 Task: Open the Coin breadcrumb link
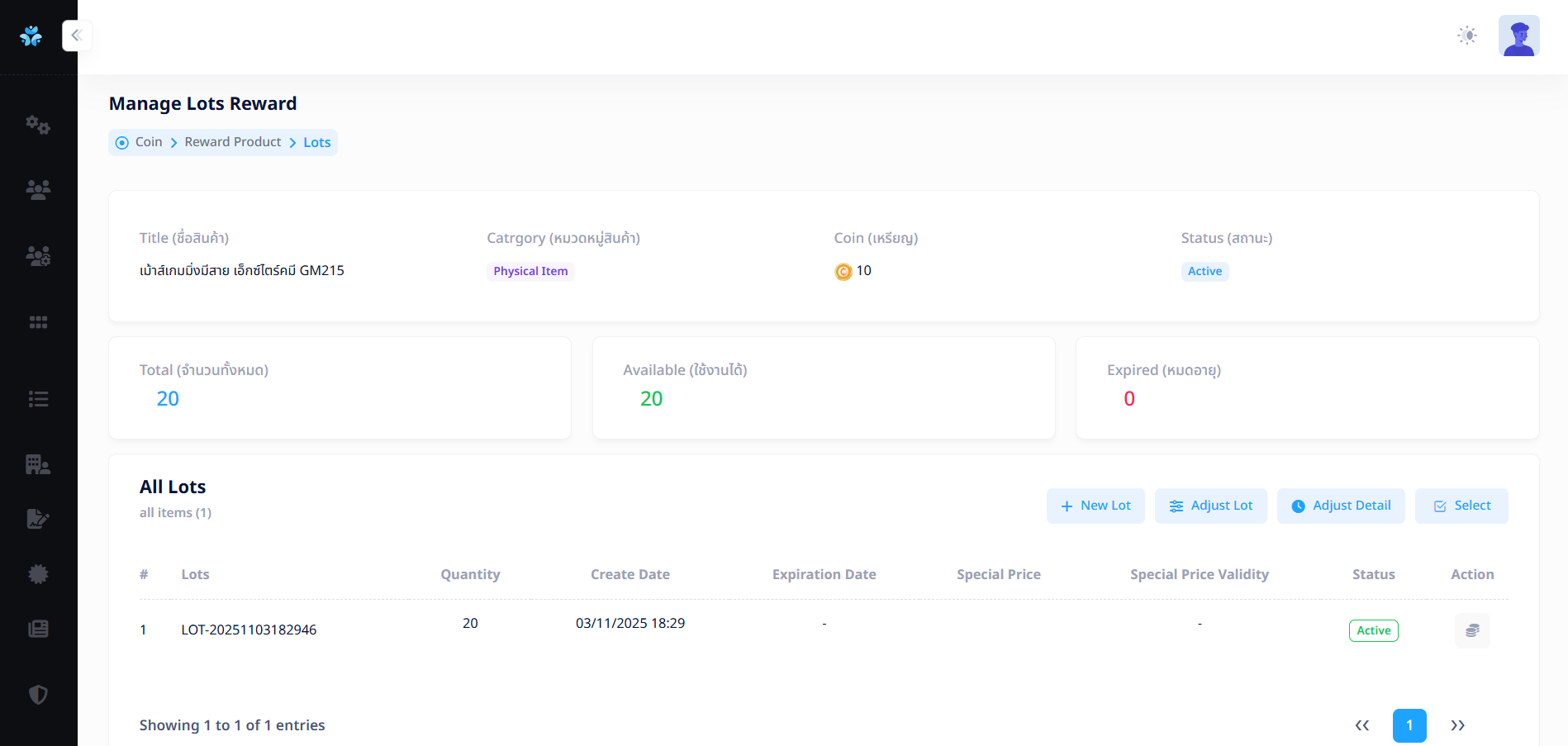149,142
